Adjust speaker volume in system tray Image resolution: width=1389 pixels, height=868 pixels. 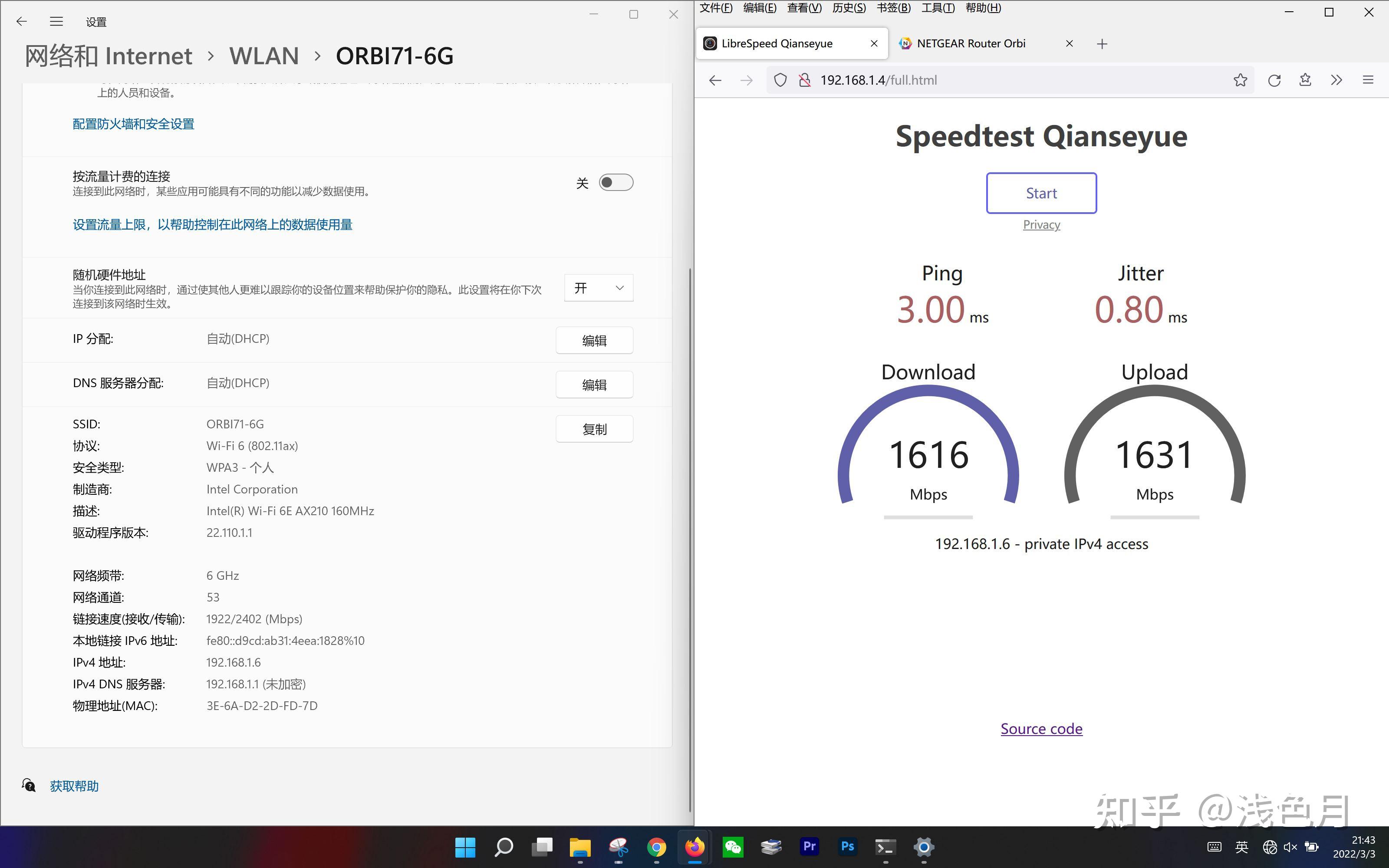click(x=1290, y=847)
